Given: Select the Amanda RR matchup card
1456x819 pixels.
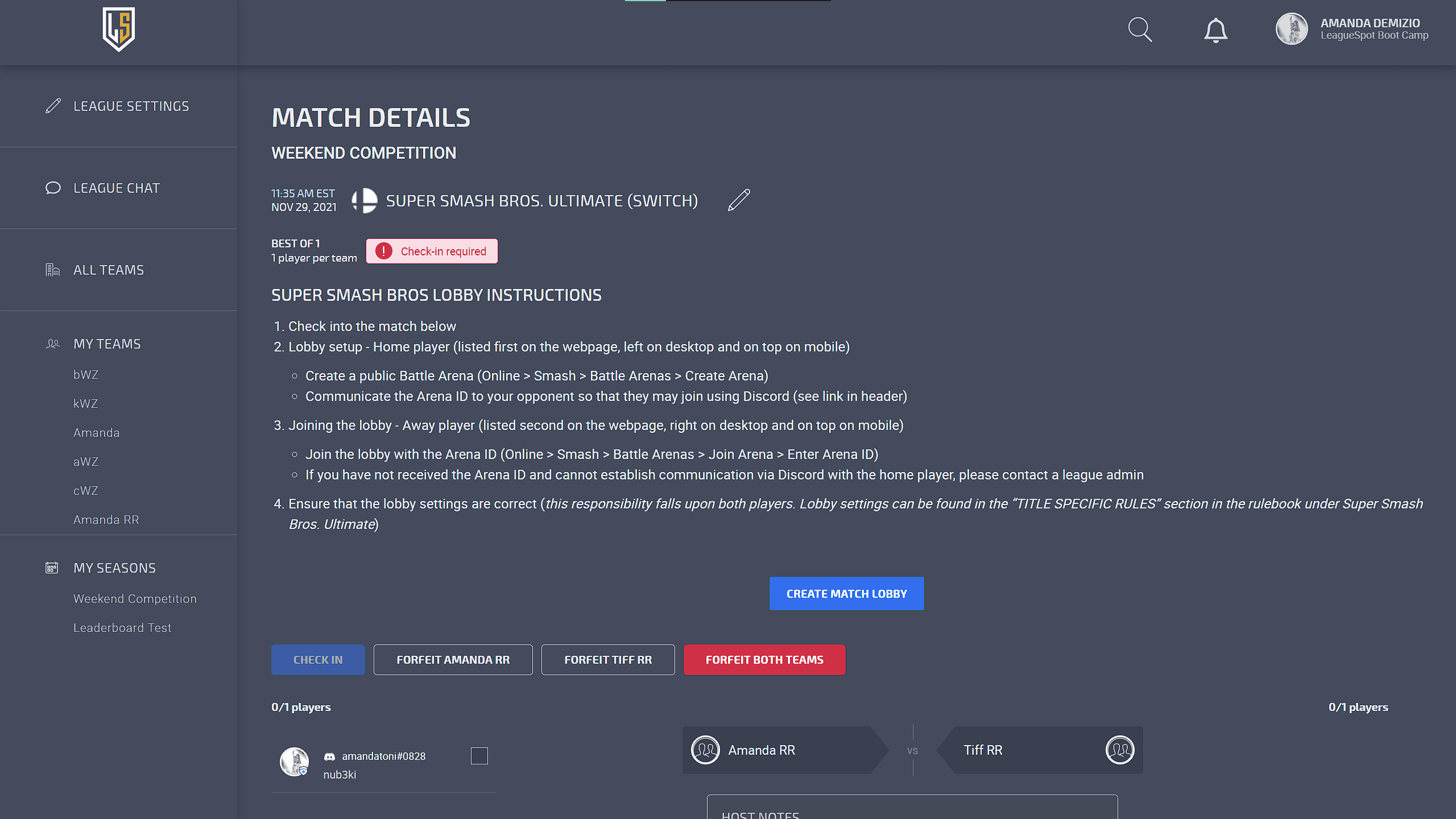Looking at the screenshot, I should pyautogui.click(x=785, y=750).
